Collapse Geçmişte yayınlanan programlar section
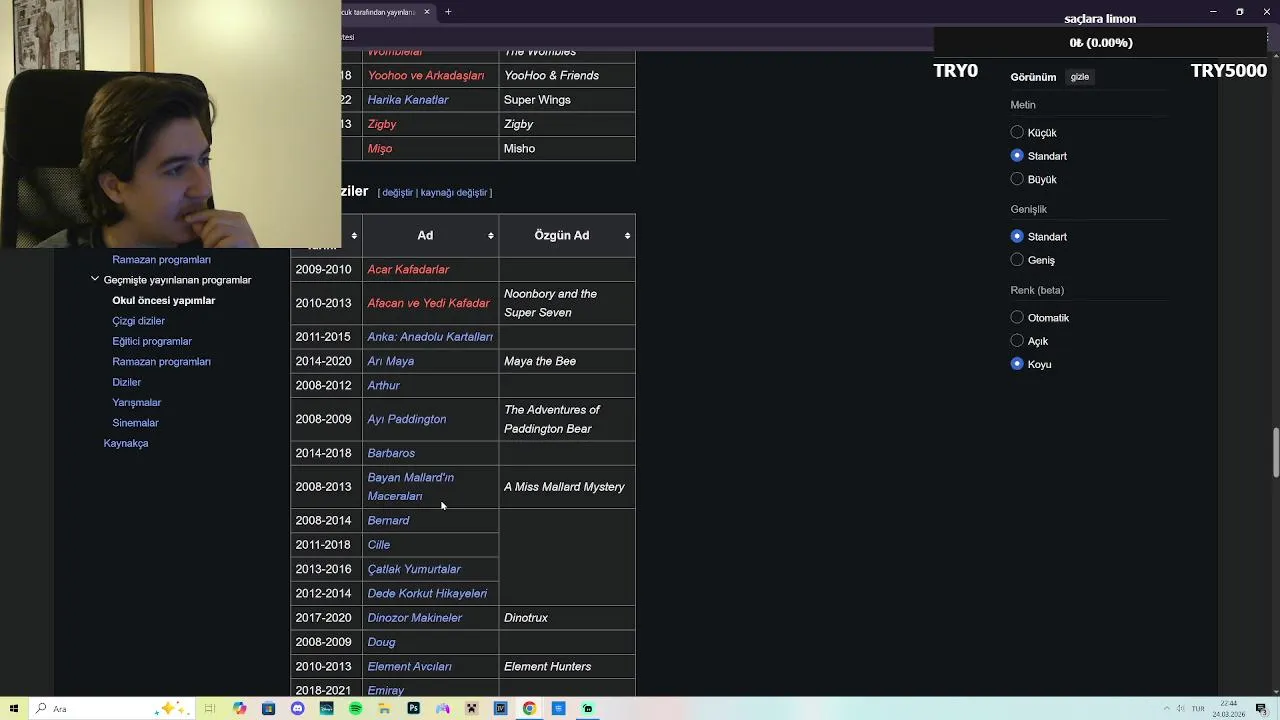Viewport: 1280px width, 720px height. click(x=95, y=280)
